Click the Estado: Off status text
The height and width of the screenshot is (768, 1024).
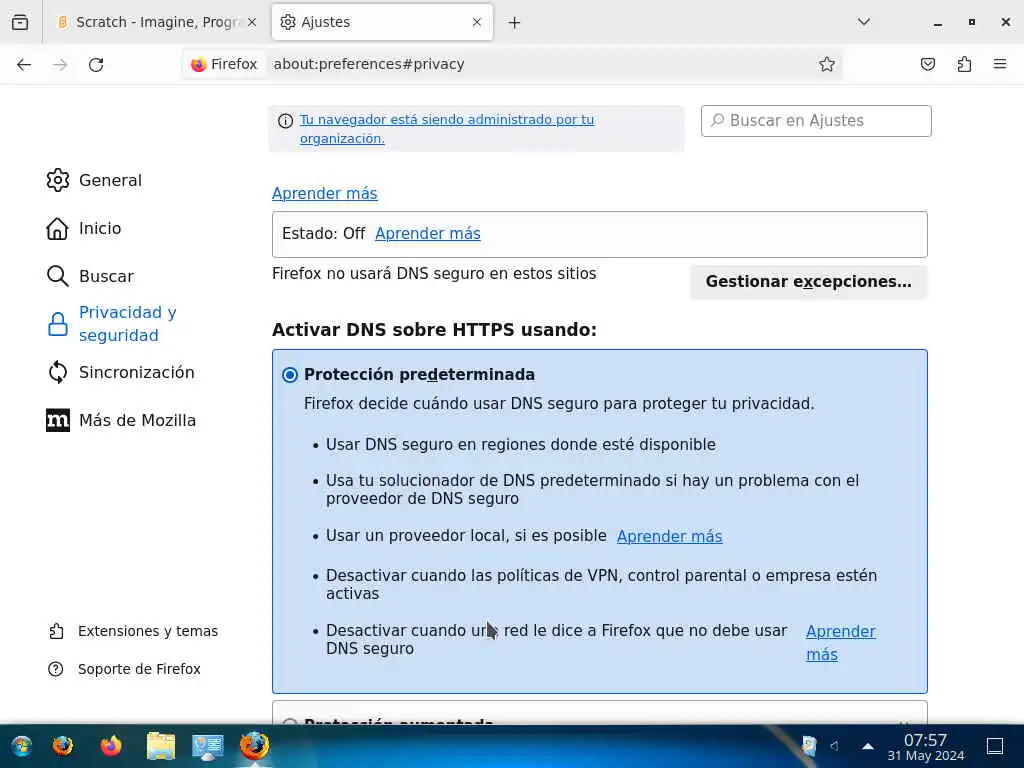coord(323,234)
